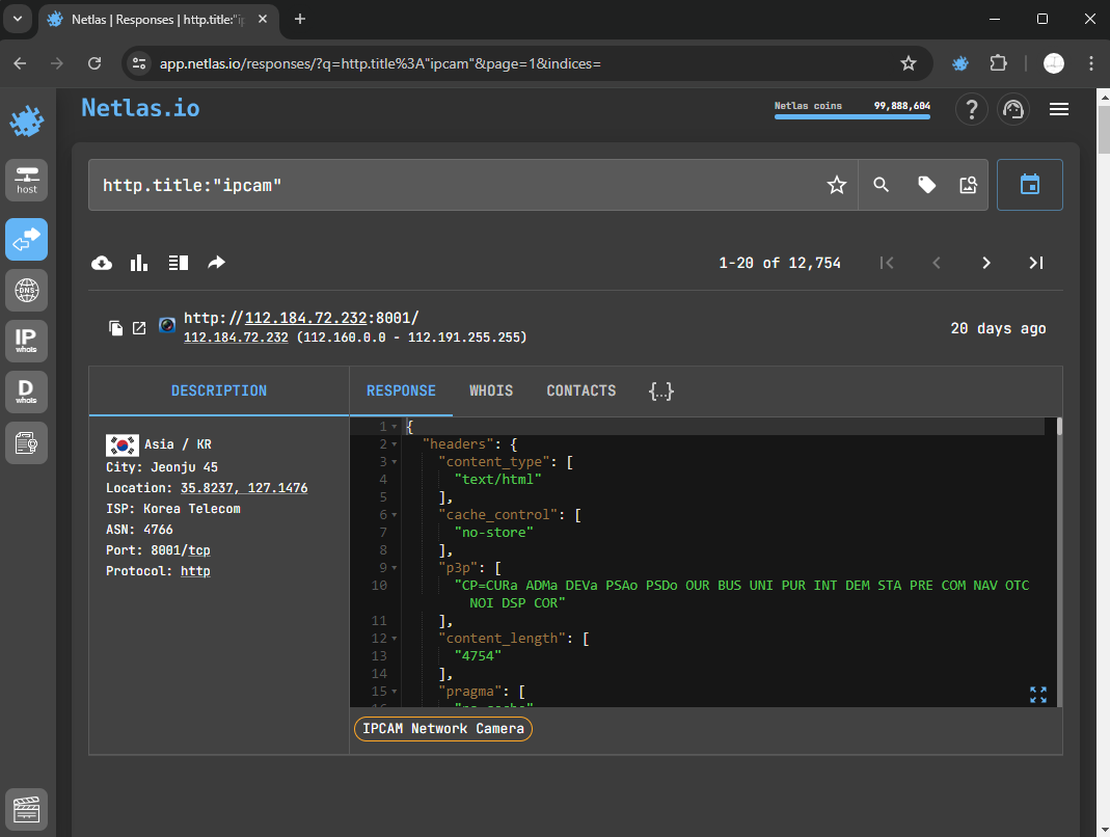Viewport: 1110px width, 837px height.
Task: Open the statistics bar chart icon
Action: [x=139, y=263]
